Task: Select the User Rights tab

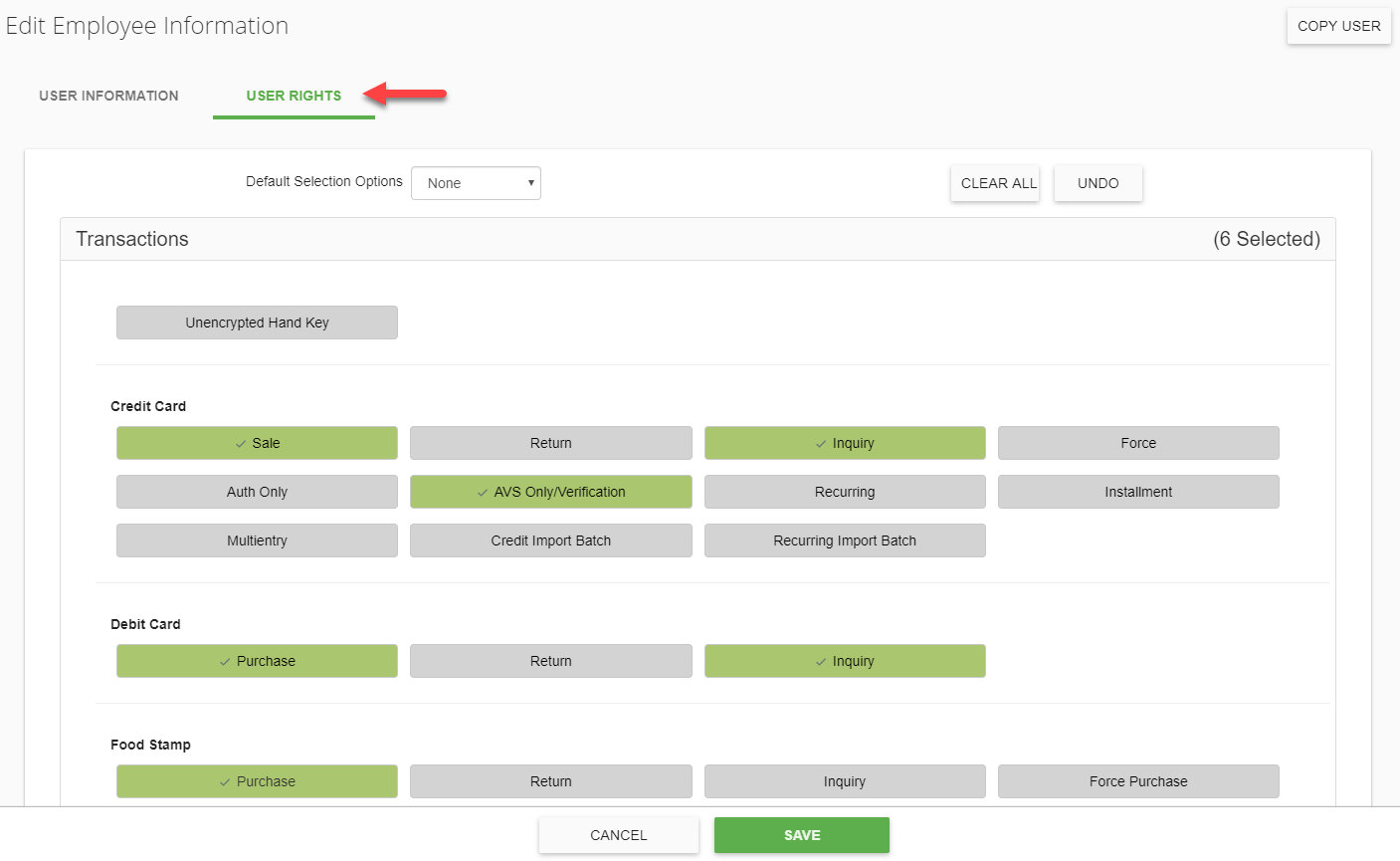Action: click(x=294, y=96)
